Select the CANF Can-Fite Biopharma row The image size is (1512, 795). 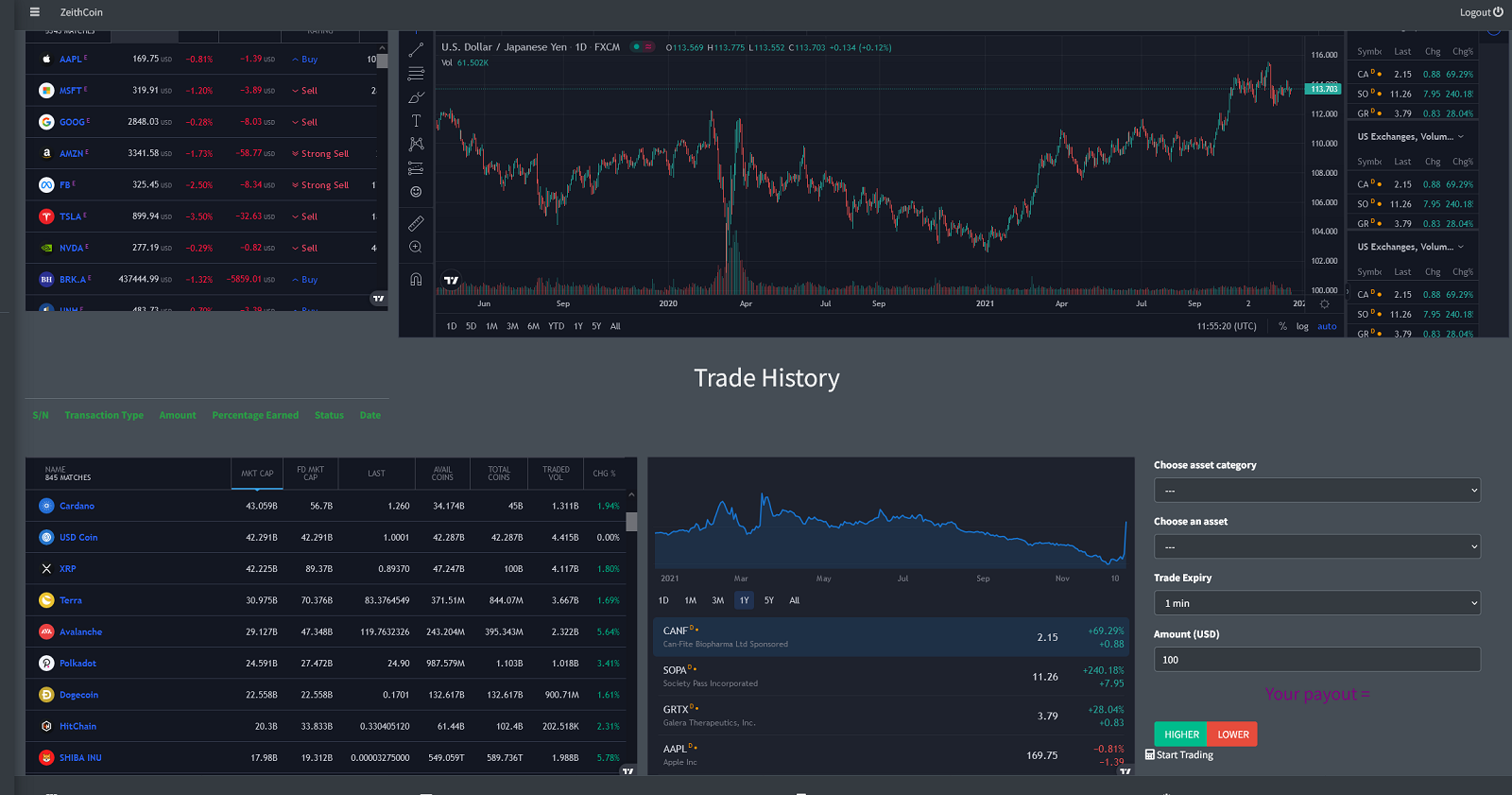(892, 637)
